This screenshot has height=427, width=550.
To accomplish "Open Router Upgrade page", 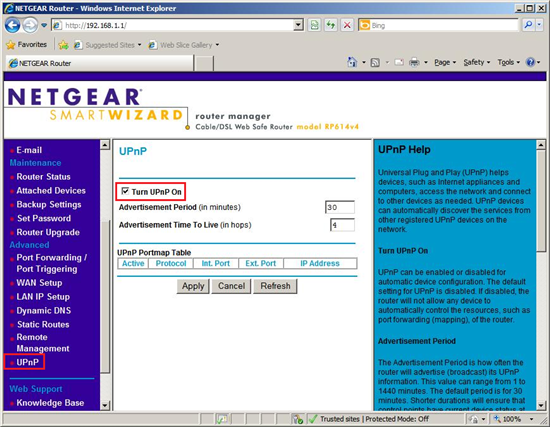I will (x=48, y=232).
